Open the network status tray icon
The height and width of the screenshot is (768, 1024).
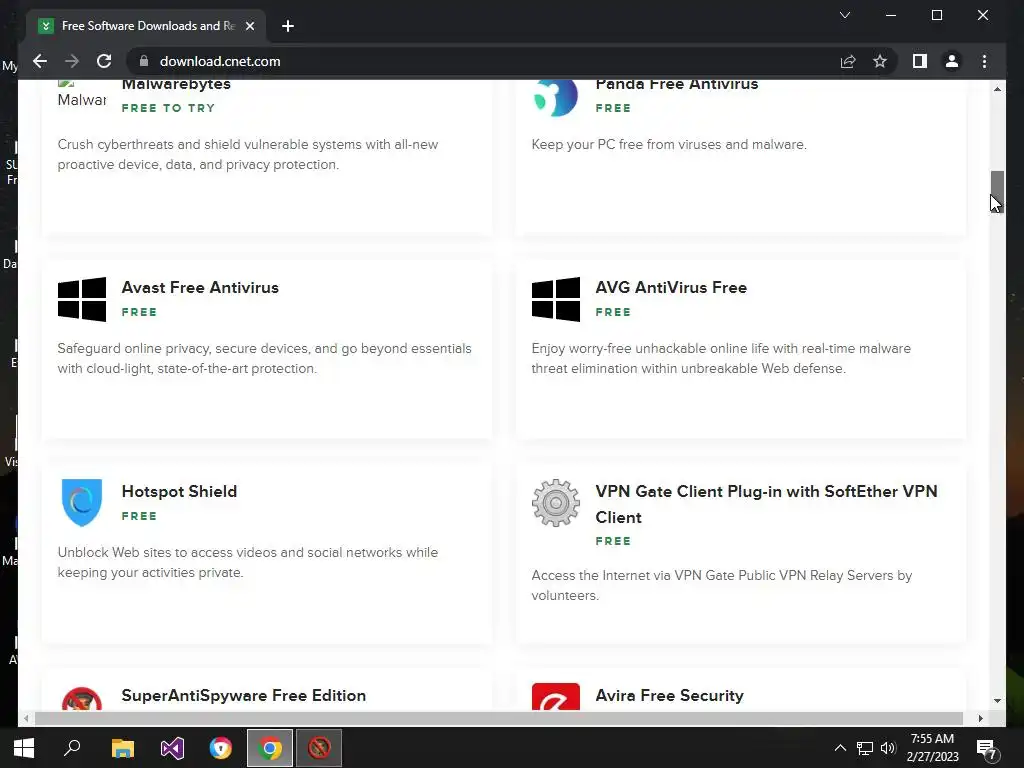click(865, 748)
